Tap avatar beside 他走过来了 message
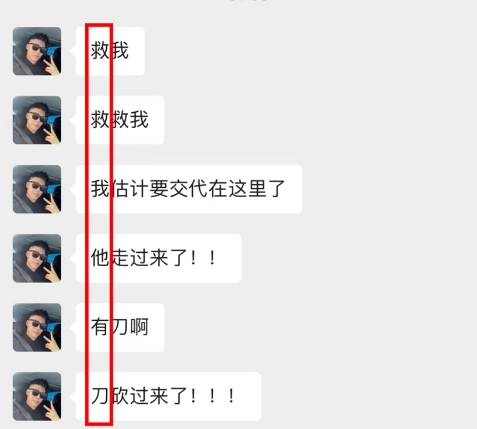 (x=37, y=258)
